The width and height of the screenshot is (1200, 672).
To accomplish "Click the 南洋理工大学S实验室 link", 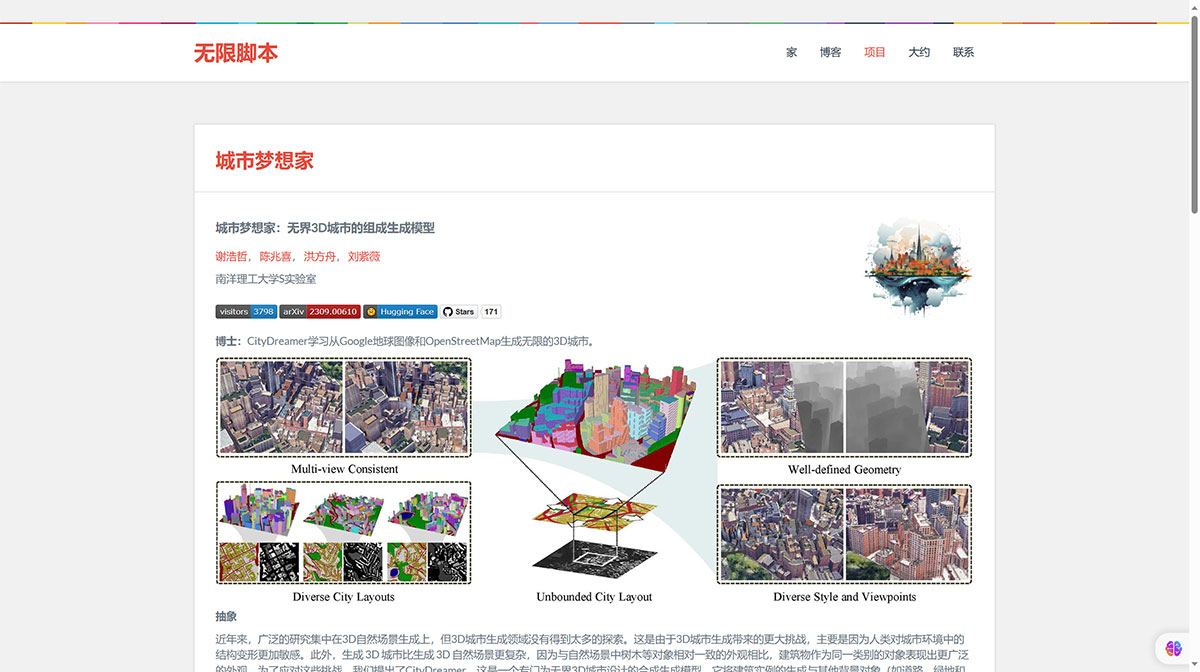I will tap(266, 278).
